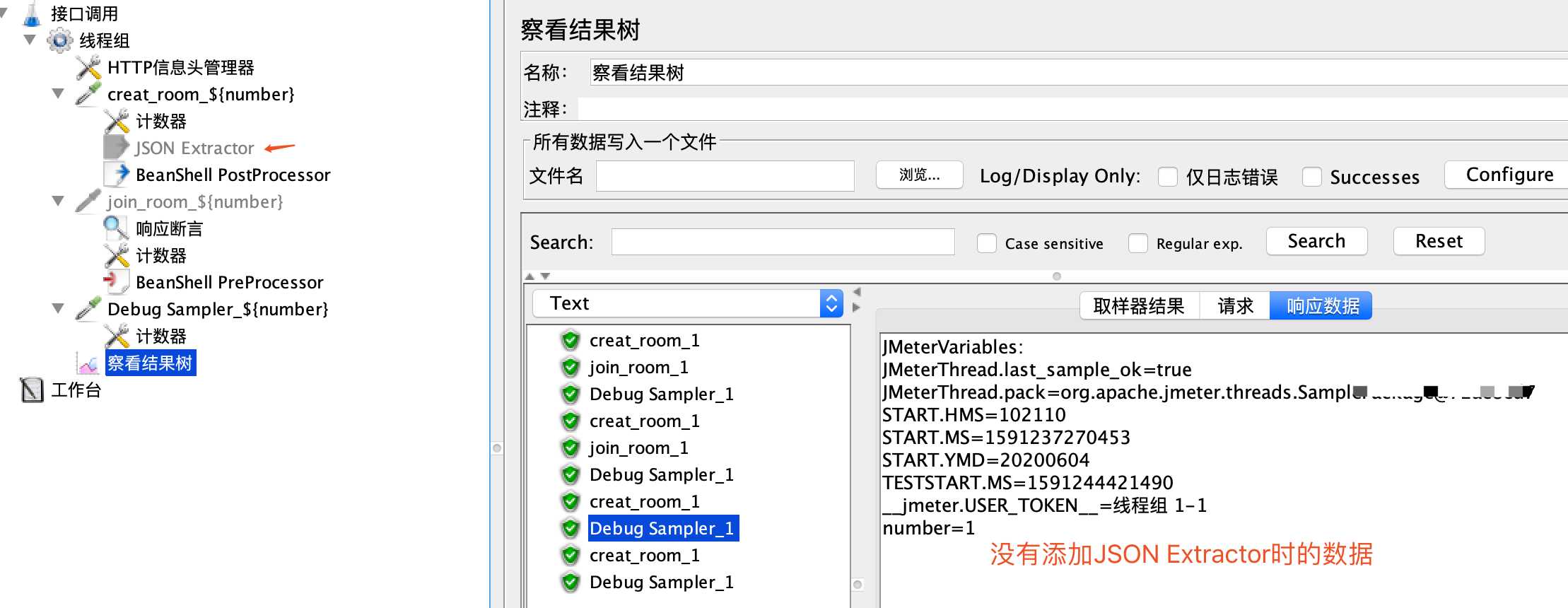This screenshot has height=608, width=1568.
Task: Toggle the Case sensitive checkbox
Action: click(x=987, y=243)
